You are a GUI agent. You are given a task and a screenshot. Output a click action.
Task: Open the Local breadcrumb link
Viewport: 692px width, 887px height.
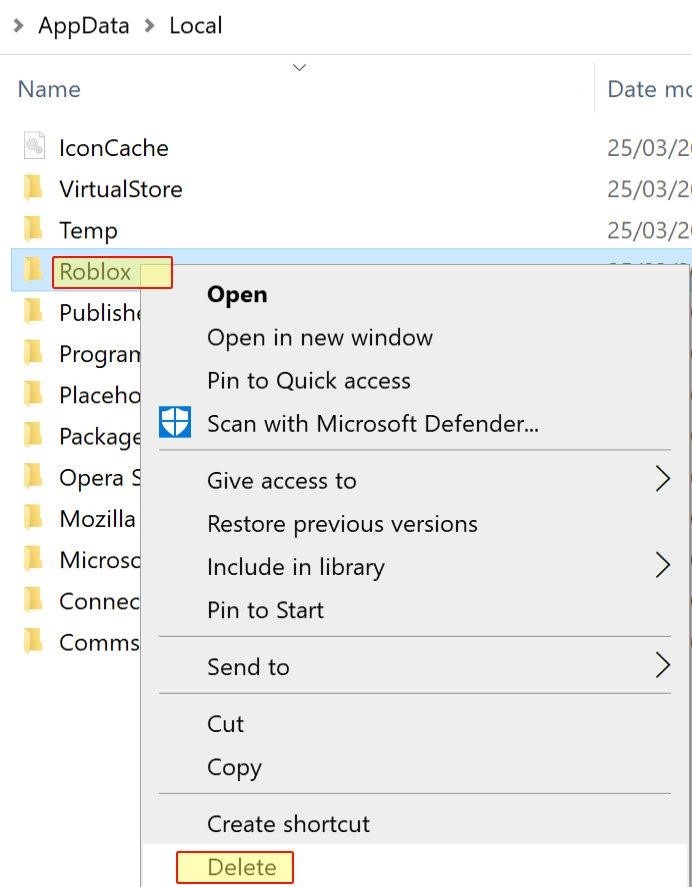pos(196,25)
